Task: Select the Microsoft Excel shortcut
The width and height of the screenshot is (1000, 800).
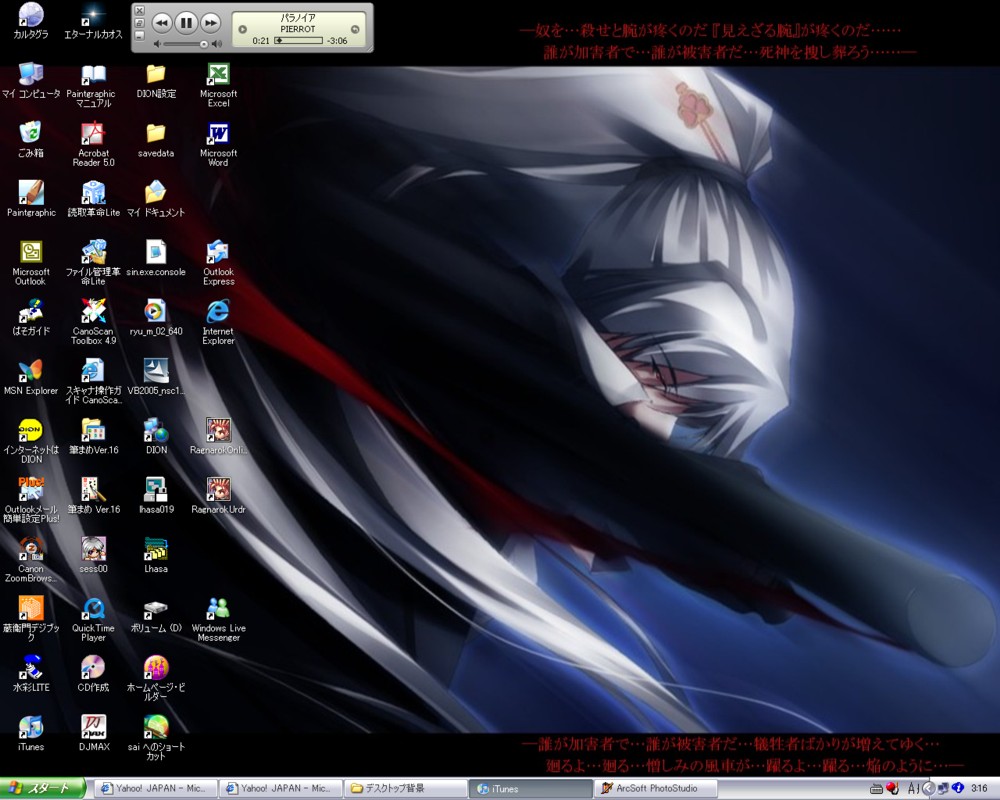Action: point(218,85)
